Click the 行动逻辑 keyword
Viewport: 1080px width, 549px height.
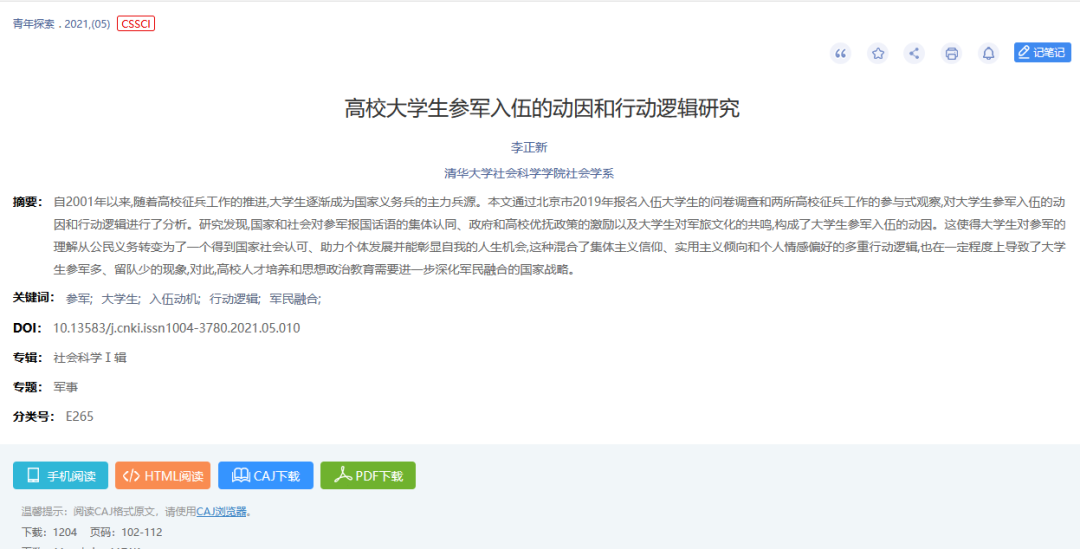coord(234,299)
